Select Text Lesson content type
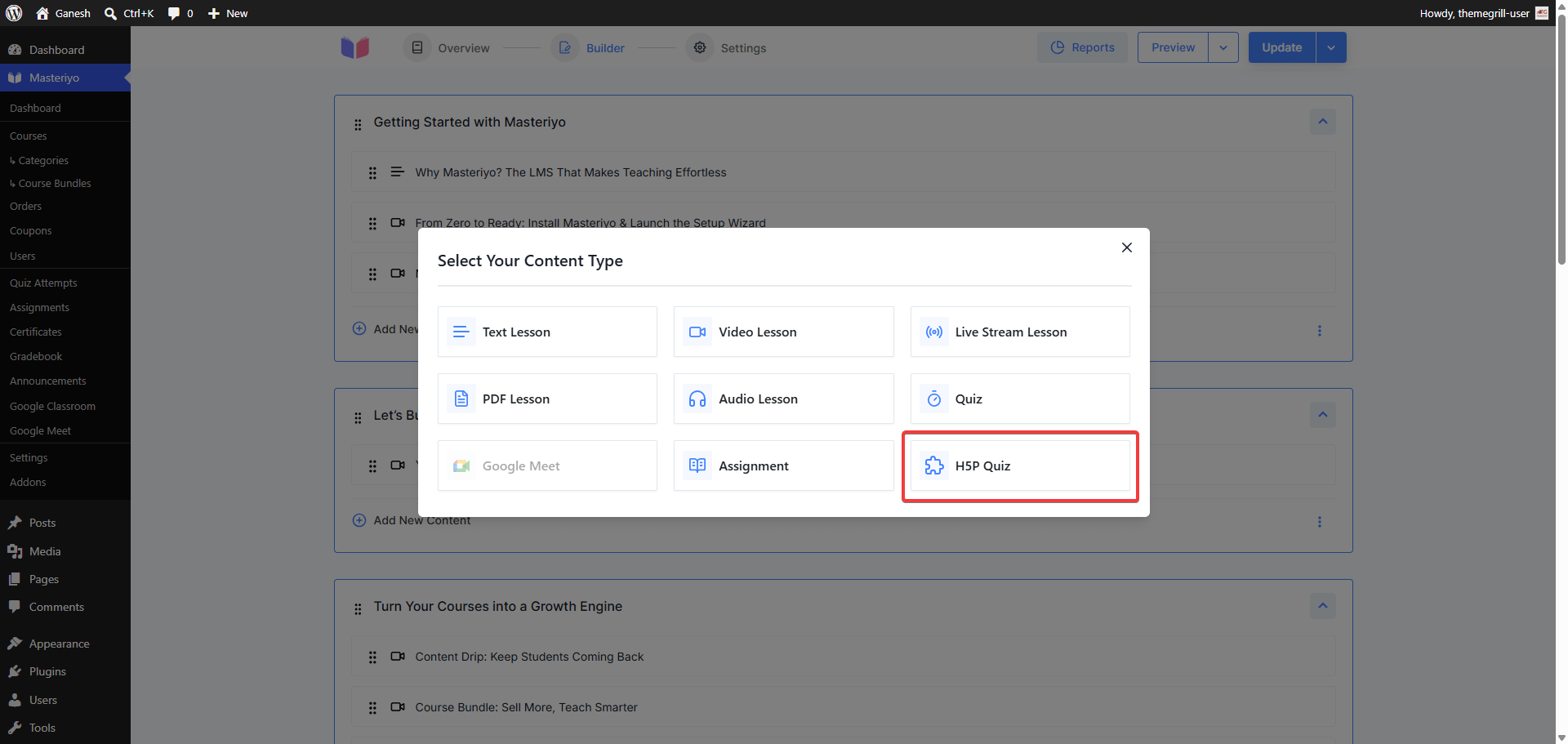 click(x=547, y=332)
